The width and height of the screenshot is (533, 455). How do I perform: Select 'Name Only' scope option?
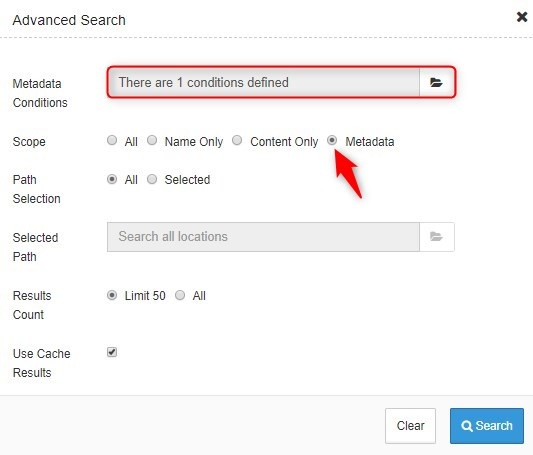(x=152, y=140)
